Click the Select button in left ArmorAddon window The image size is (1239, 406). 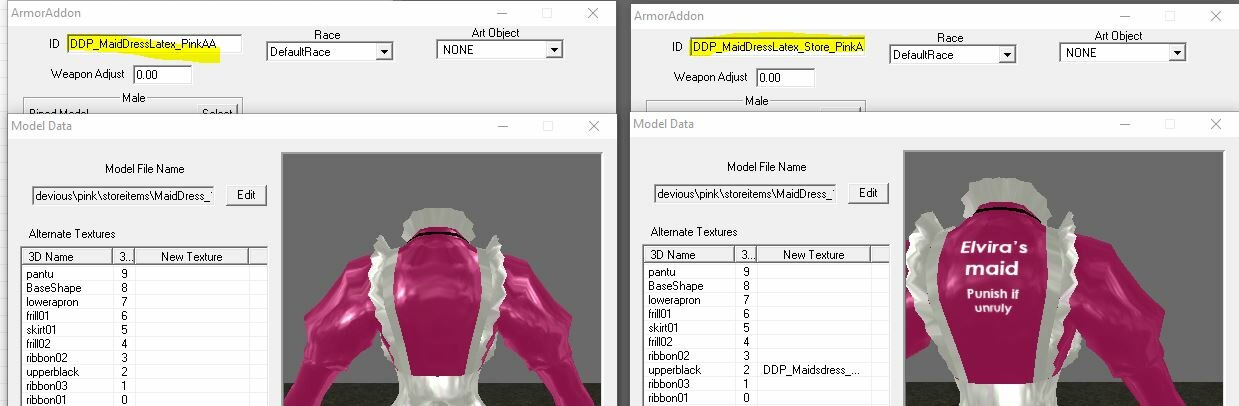point(218,111)
